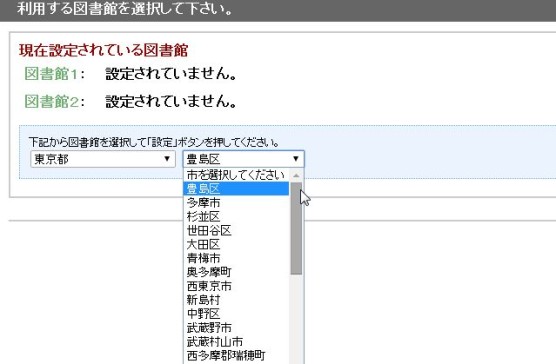Viewport: 556px width, 364px height.
Task: Choose 西東京市 option
Action: tap(236, 286)
